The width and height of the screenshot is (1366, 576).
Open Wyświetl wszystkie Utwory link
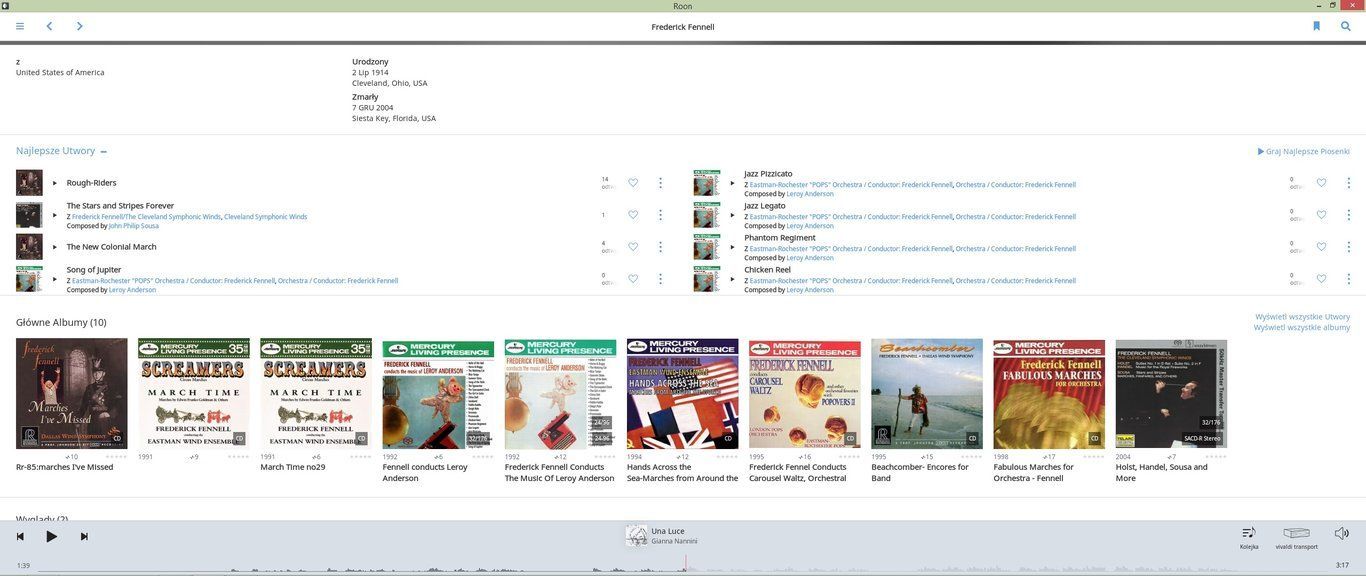click(1302, 317)
